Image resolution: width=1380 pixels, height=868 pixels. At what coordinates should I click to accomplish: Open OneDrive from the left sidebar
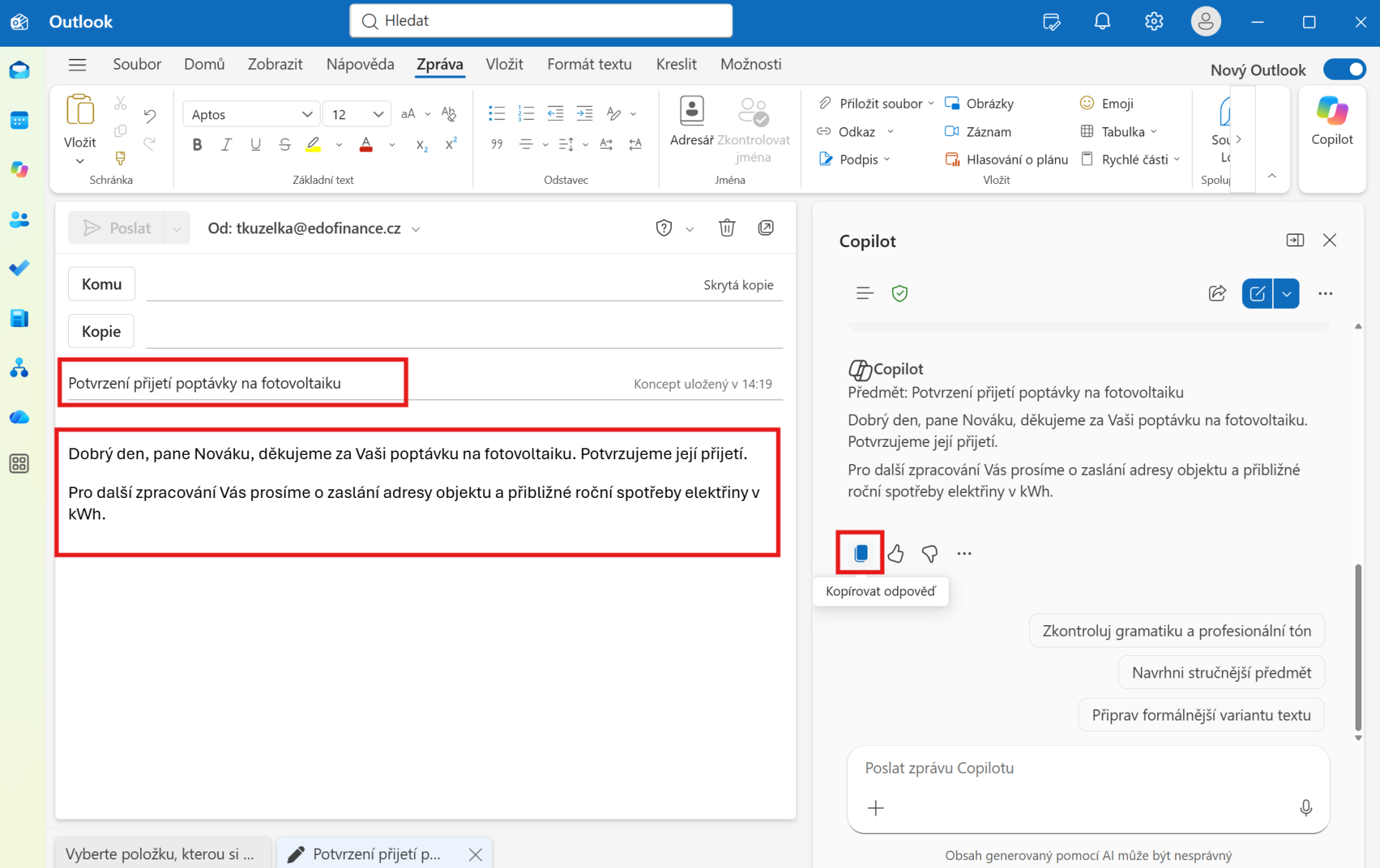click(19, 417)
